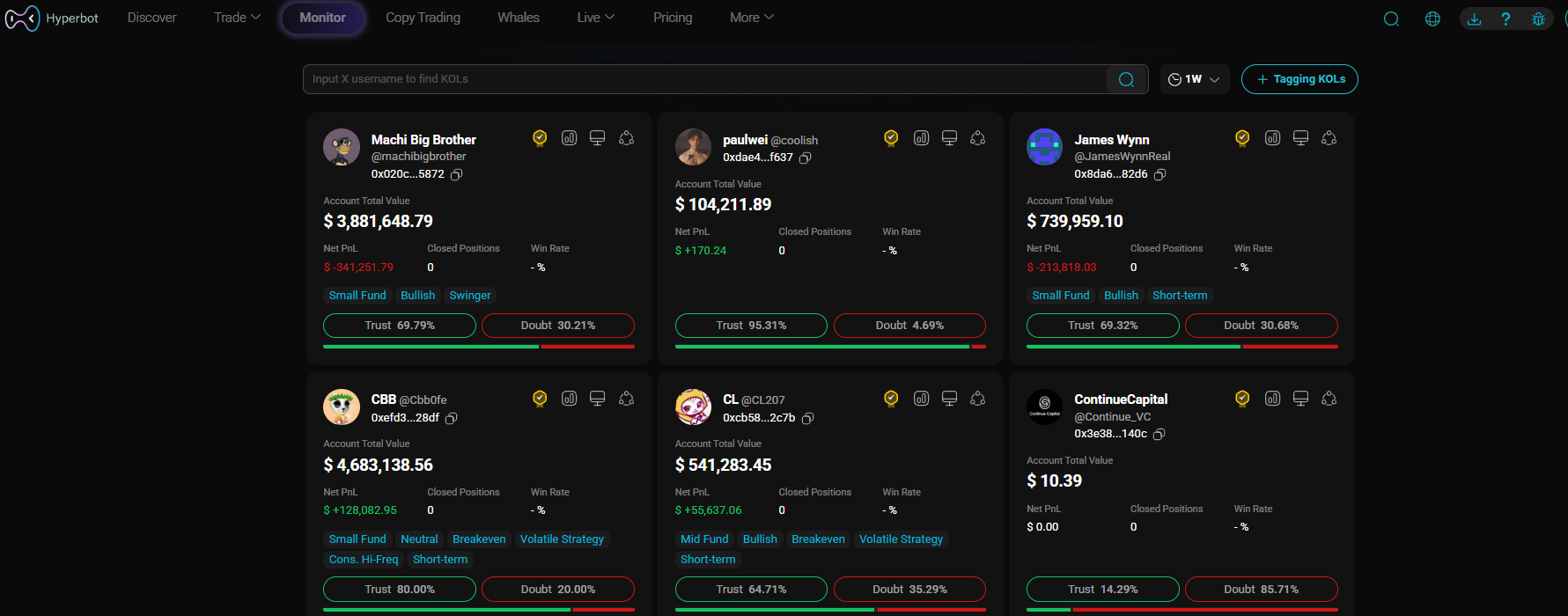Click share nodes icon on CBB card
The image size is (1568, 616).
626,399
